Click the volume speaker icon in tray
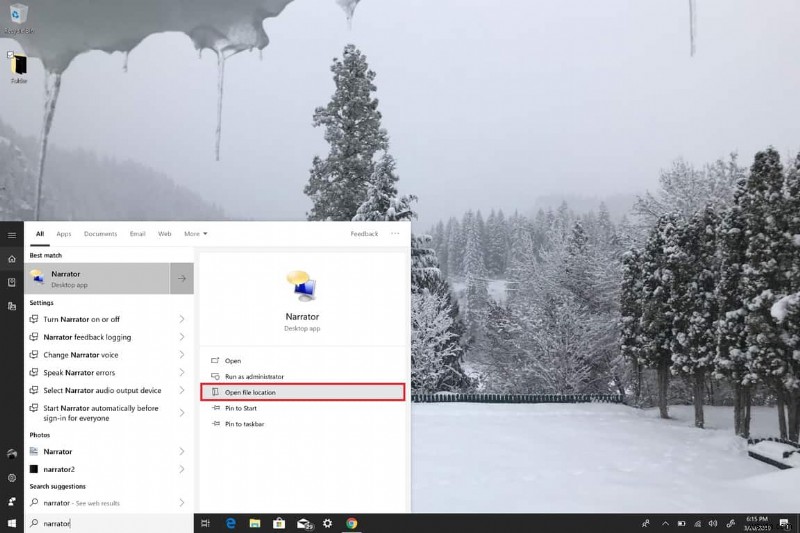This screenshot has width=800, height=533. coord(713,523)
